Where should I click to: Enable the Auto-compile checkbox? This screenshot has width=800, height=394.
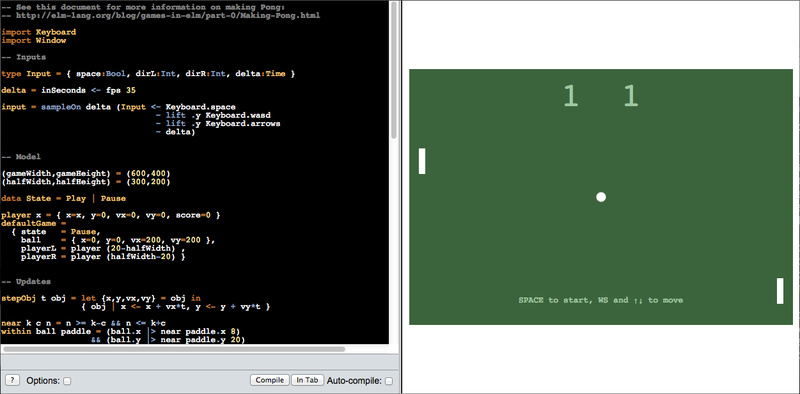point(389,381)
